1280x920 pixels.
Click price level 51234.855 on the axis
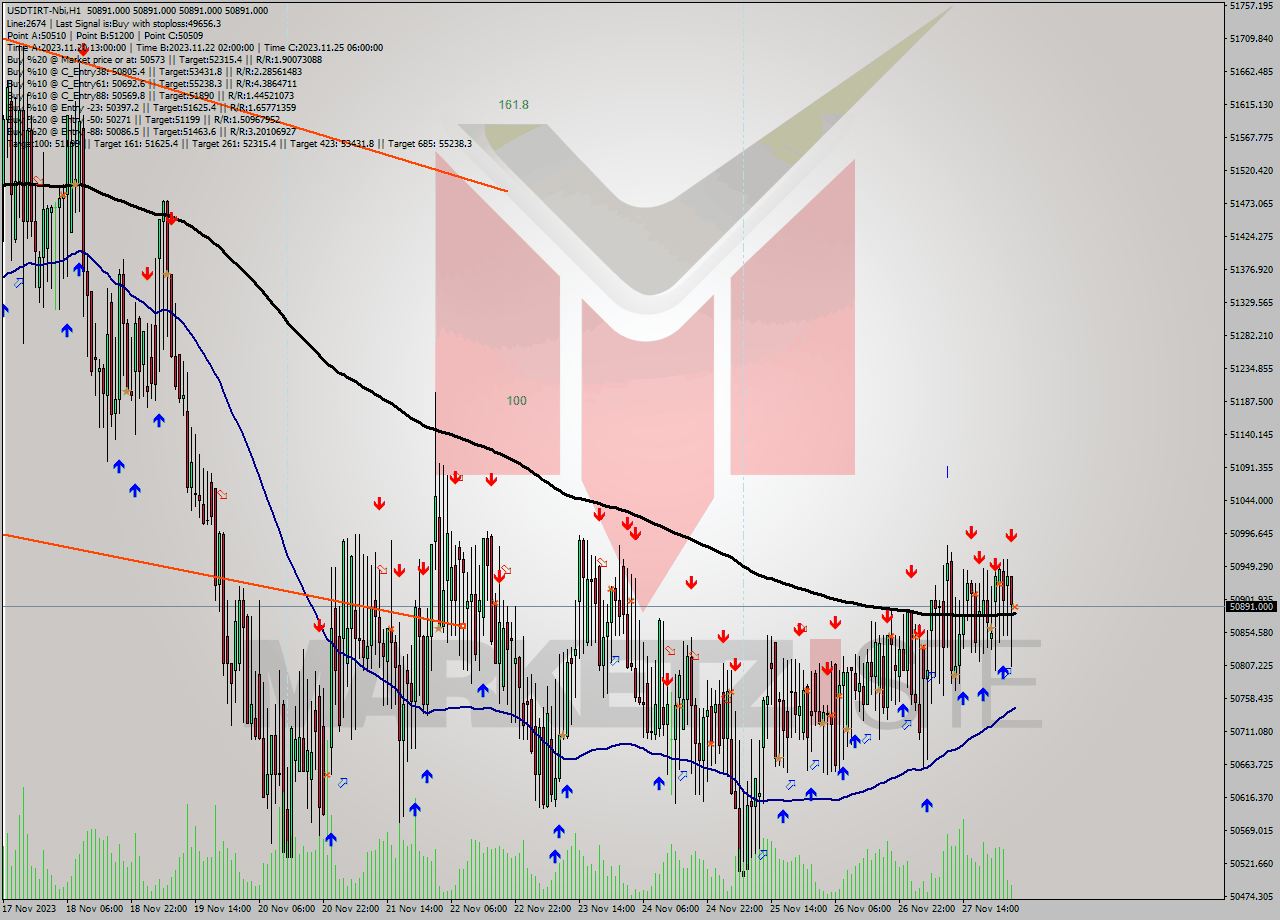(1251, 368)
